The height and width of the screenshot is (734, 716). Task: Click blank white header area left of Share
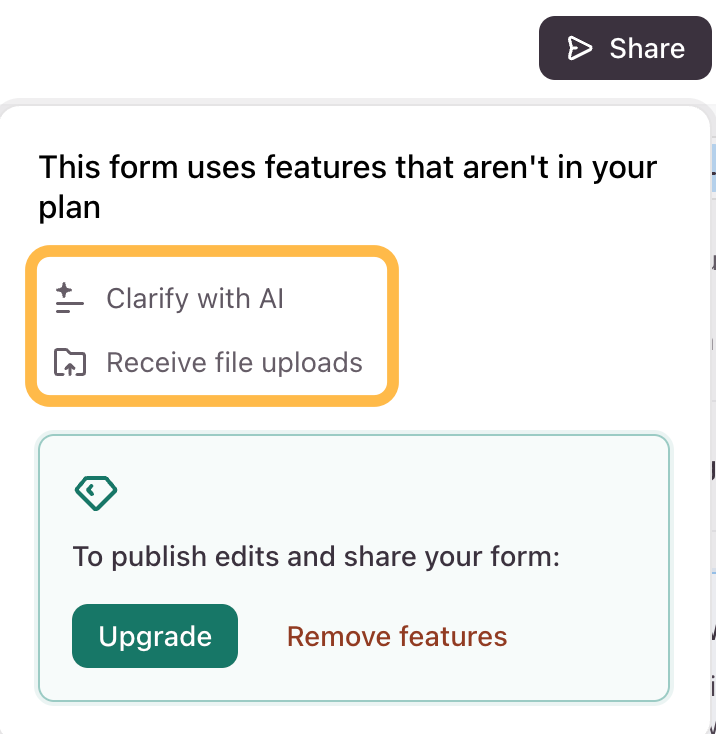tap(267, 48)
